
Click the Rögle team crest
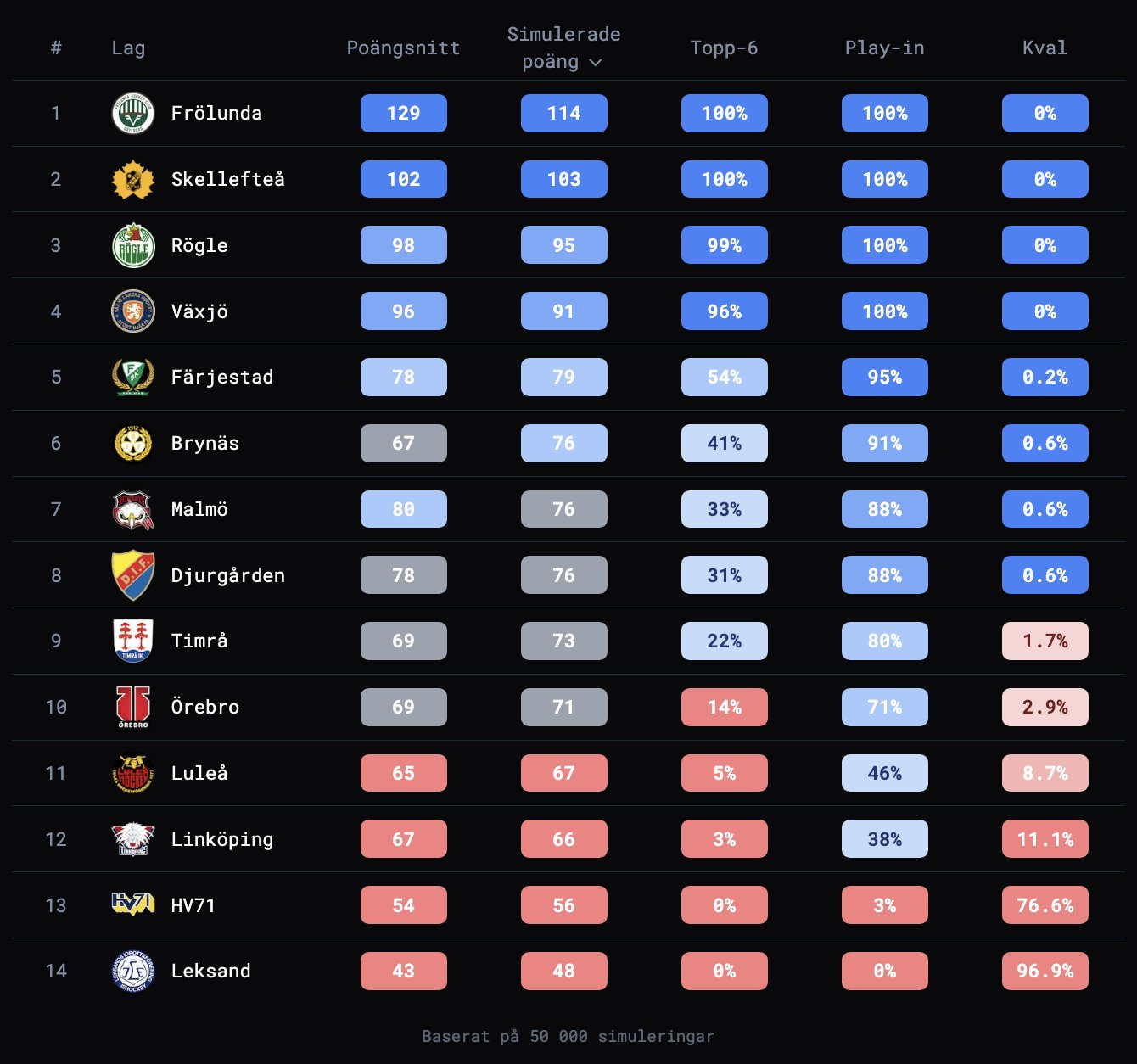[x=133, y=245]
